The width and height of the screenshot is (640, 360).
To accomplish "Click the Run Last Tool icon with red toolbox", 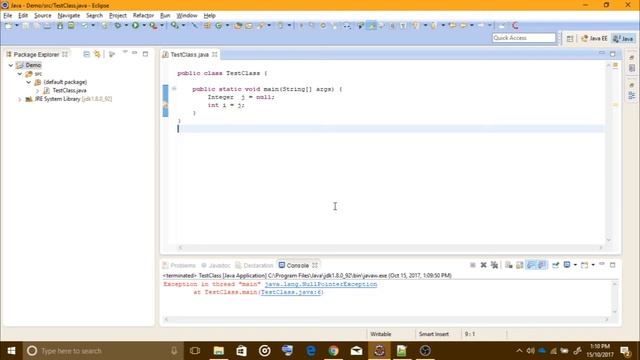I will tap(153, 25).
